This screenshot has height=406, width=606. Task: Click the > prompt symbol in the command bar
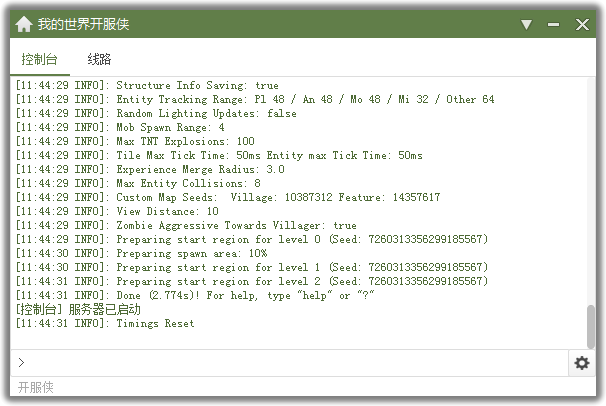point(21,363)
